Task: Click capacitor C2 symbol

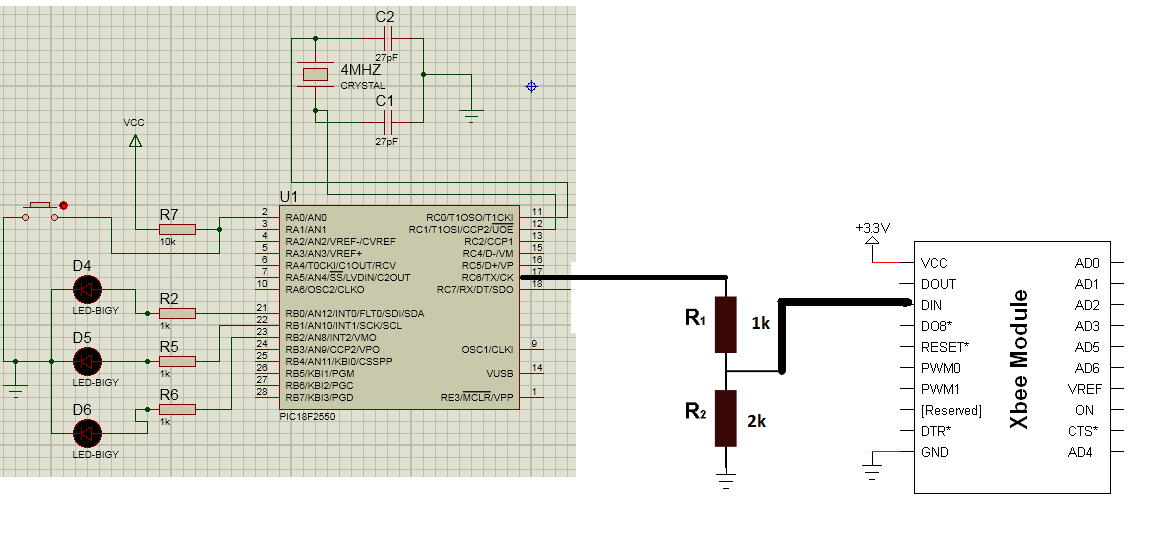Action: (x=386, y=38)
